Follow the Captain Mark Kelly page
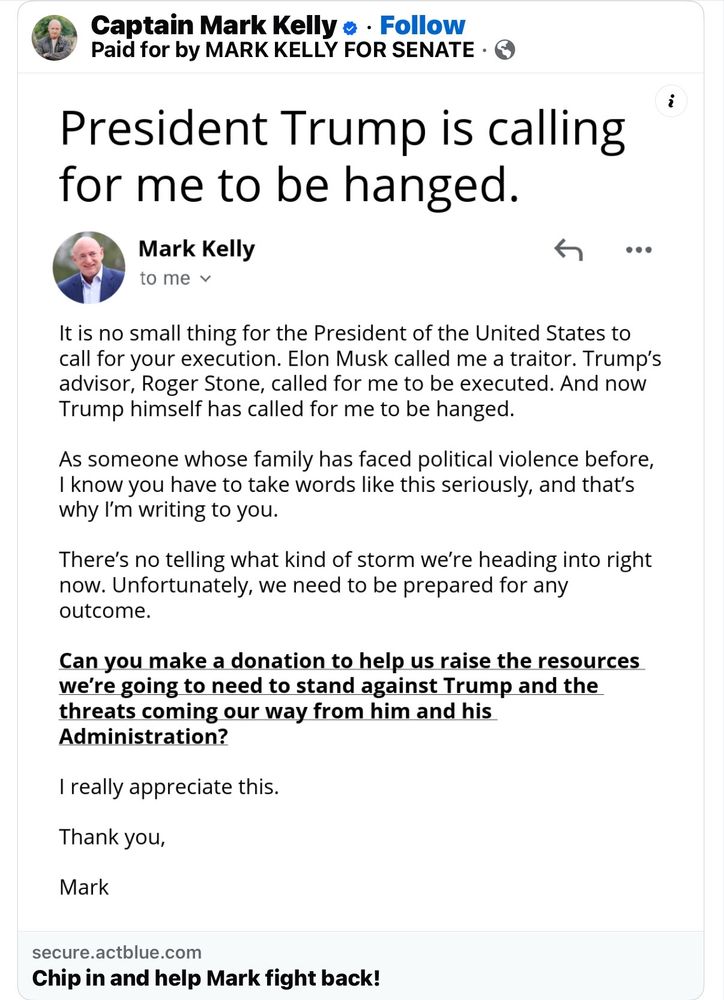 pos(422,26)
